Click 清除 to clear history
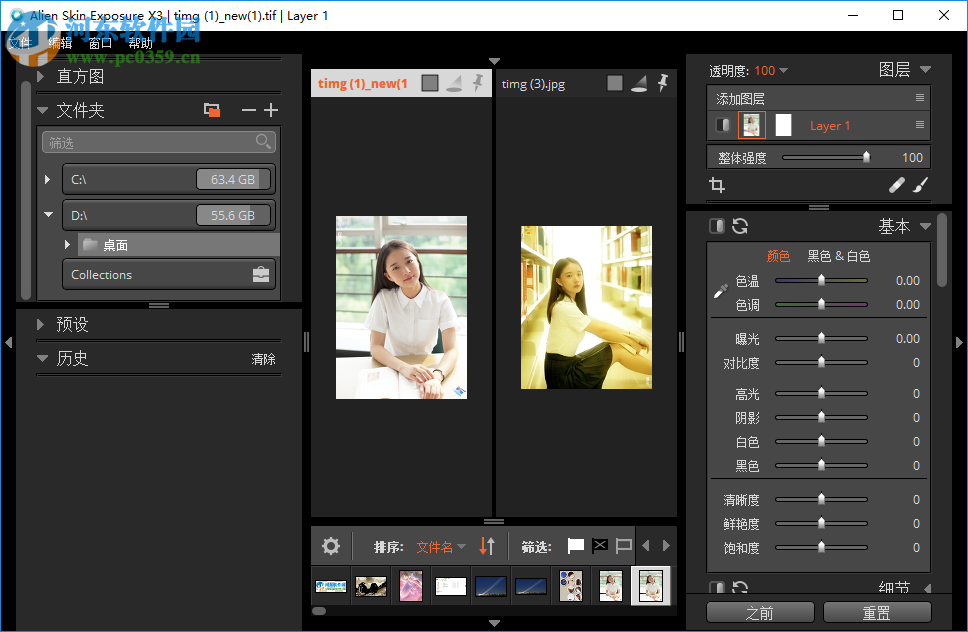 point(263,359)
